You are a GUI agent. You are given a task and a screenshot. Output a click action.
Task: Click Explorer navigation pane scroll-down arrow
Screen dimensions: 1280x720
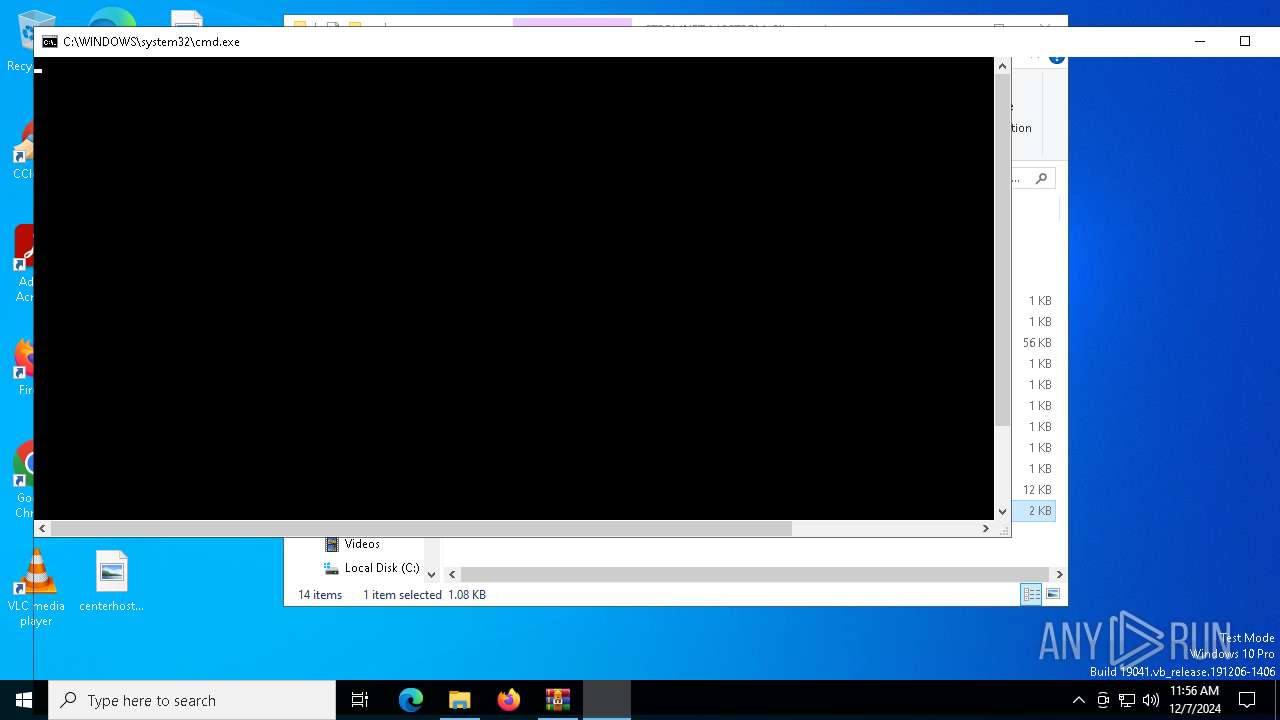point(432,574)
